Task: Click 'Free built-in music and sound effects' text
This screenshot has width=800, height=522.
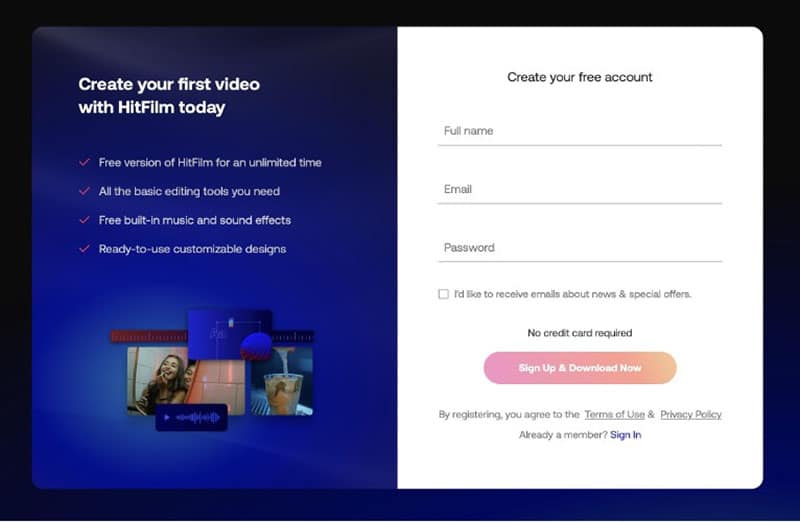Action: pyautogui.click(x=194, y=220)
